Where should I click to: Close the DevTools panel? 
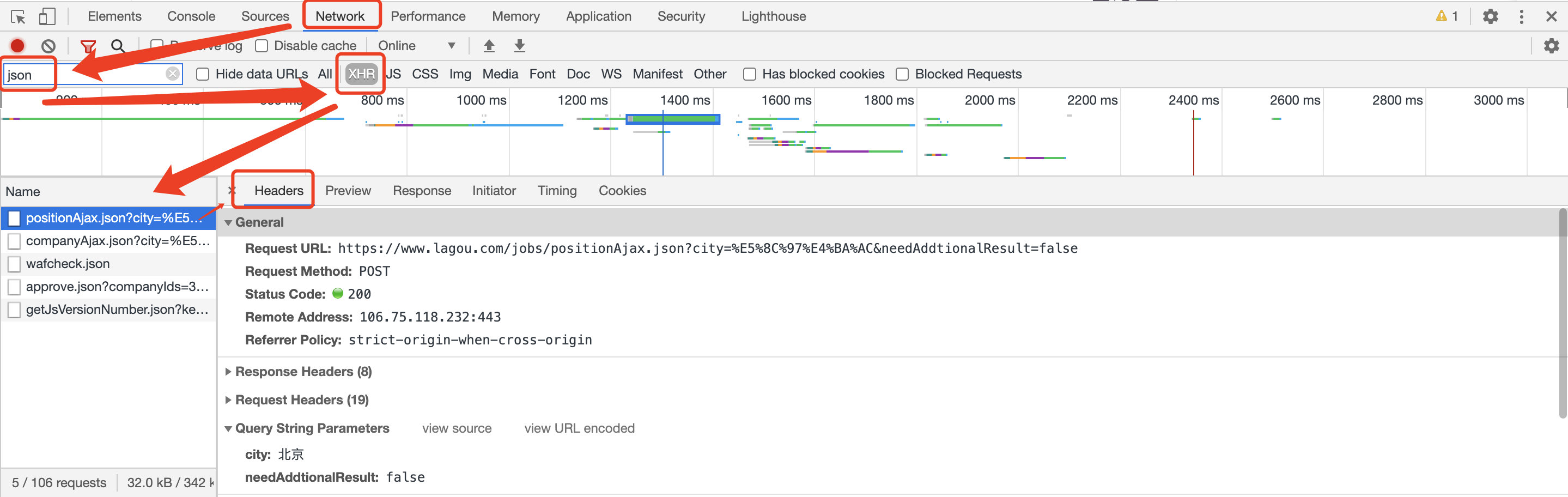coord(1552,16)
